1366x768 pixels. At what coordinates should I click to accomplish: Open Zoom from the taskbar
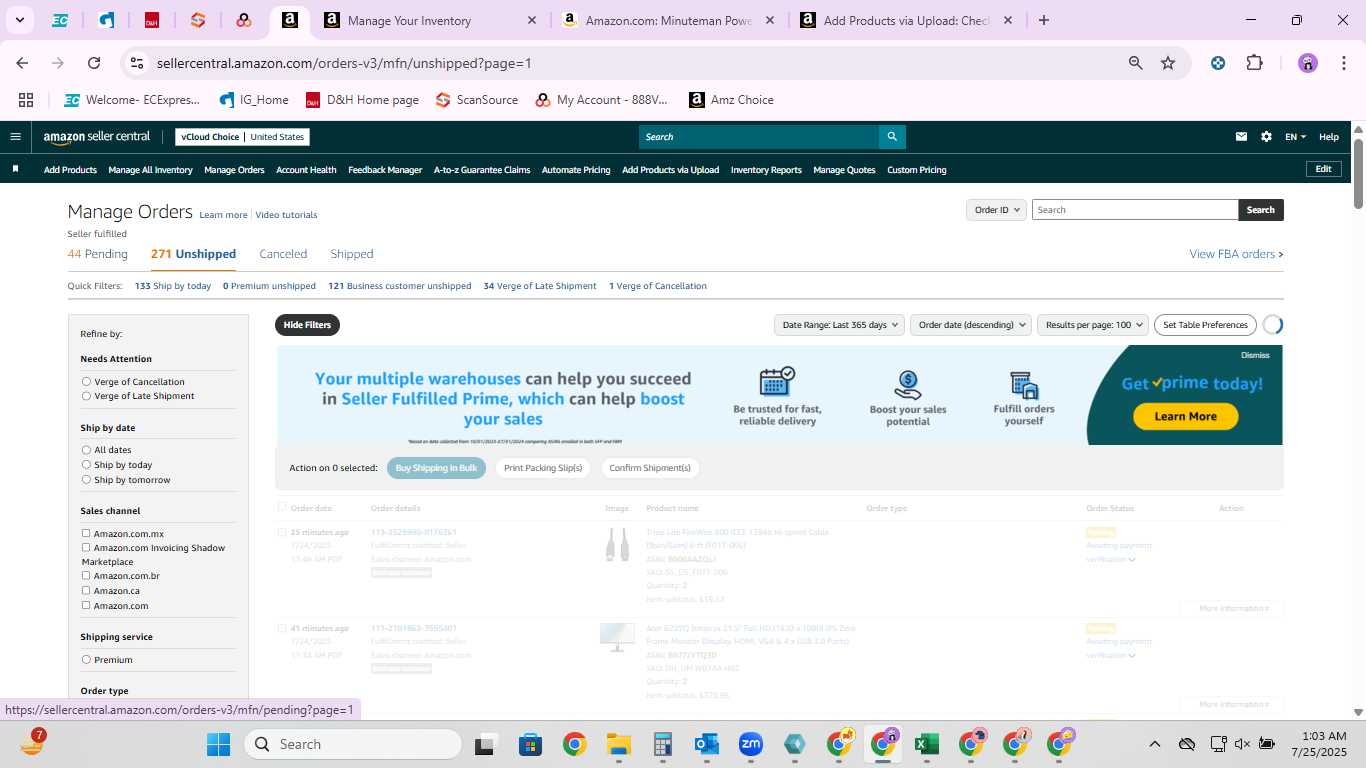point(751,744)
